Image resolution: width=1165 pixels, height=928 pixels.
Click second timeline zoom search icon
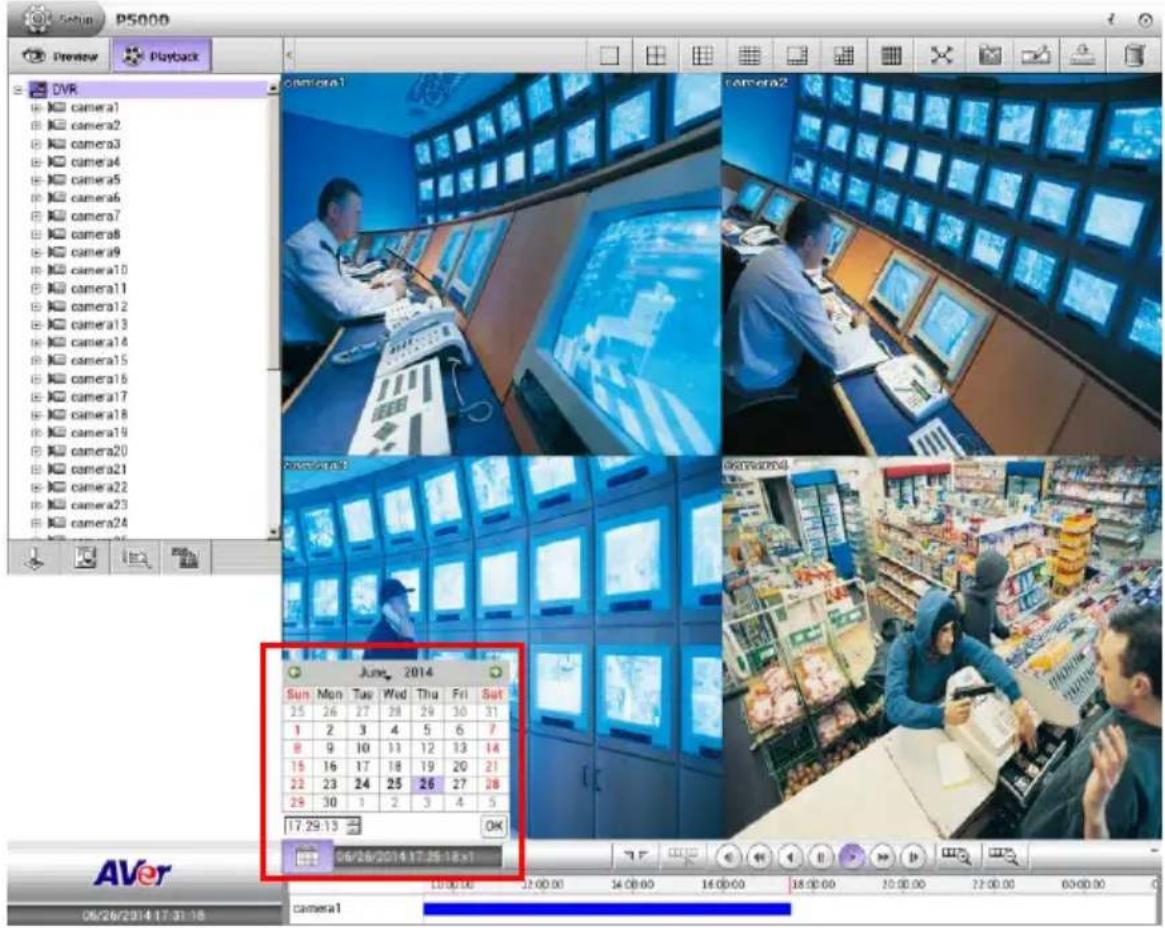click(x=1002, y=856)
